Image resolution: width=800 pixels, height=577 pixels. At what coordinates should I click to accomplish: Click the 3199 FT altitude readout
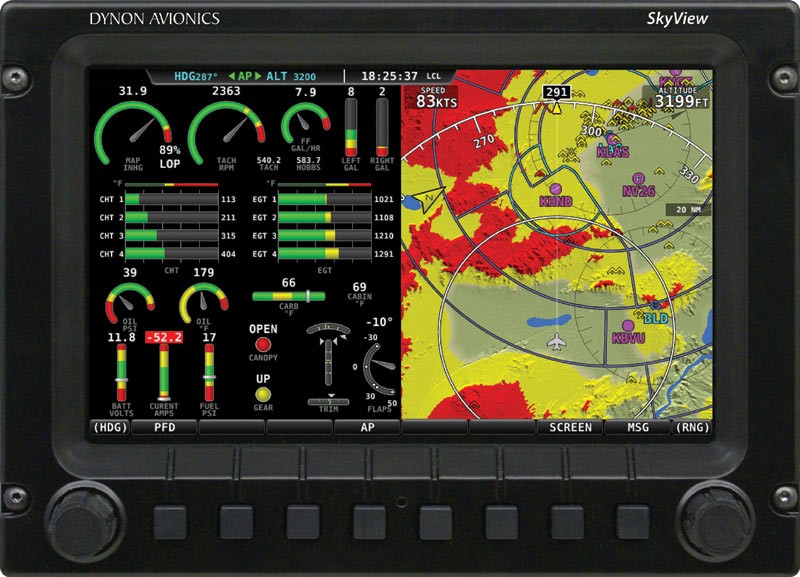(682, 101)
